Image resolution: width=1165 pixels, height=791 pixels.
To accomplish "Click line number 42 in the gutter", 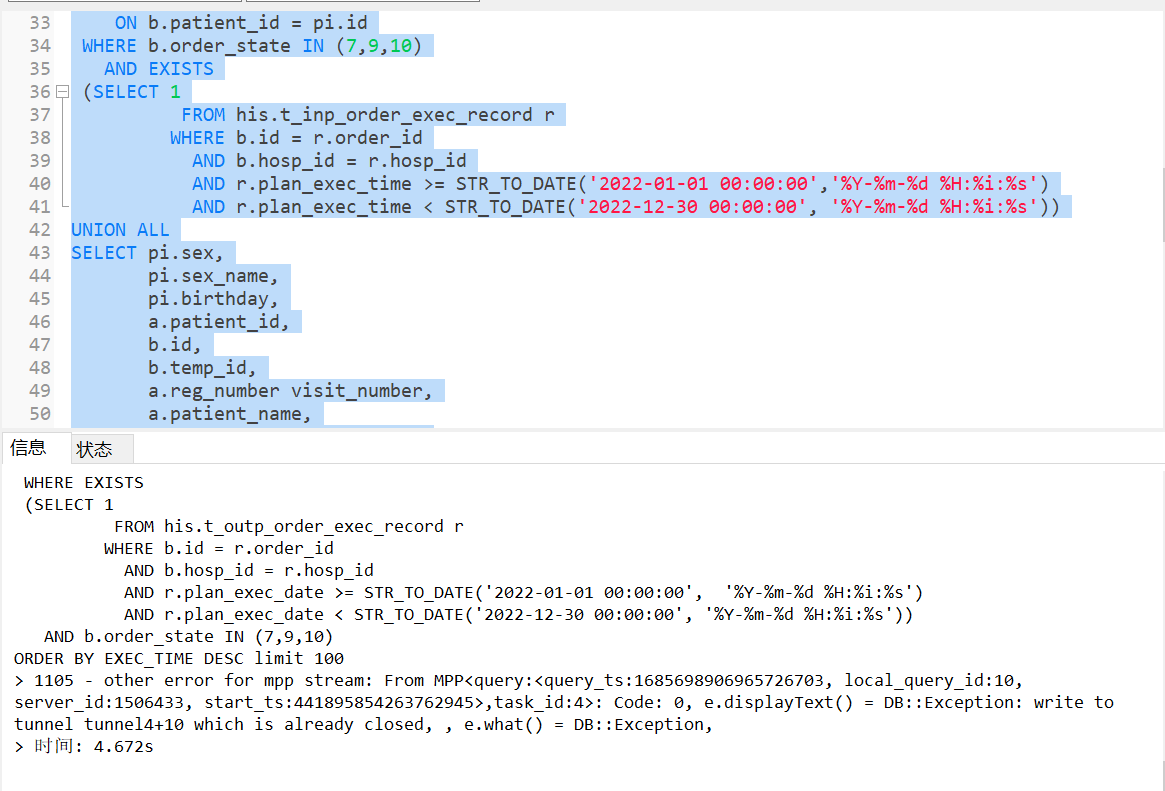I will tap(39, 229).
